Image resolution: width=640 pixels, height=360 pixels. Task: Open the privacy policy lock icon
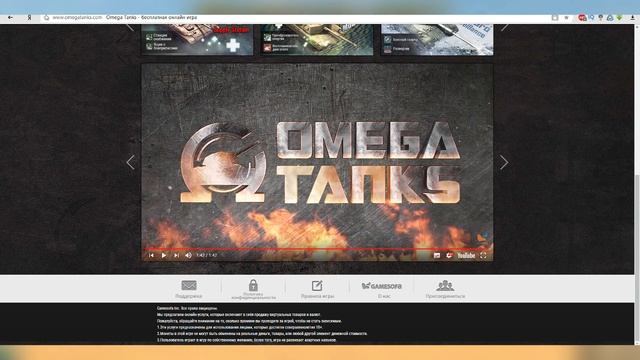[253, 285]
